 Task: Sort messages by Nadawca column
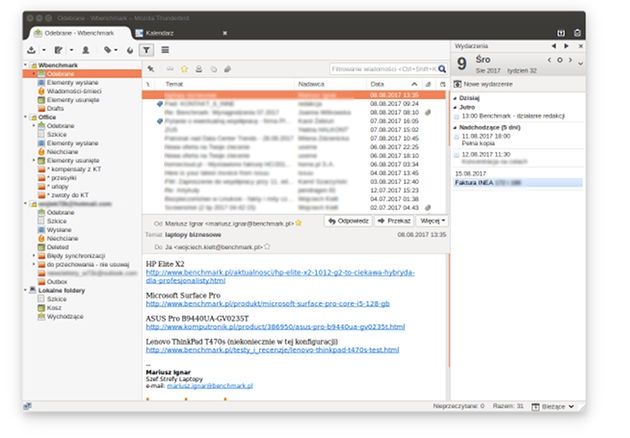tap(311, 84)
